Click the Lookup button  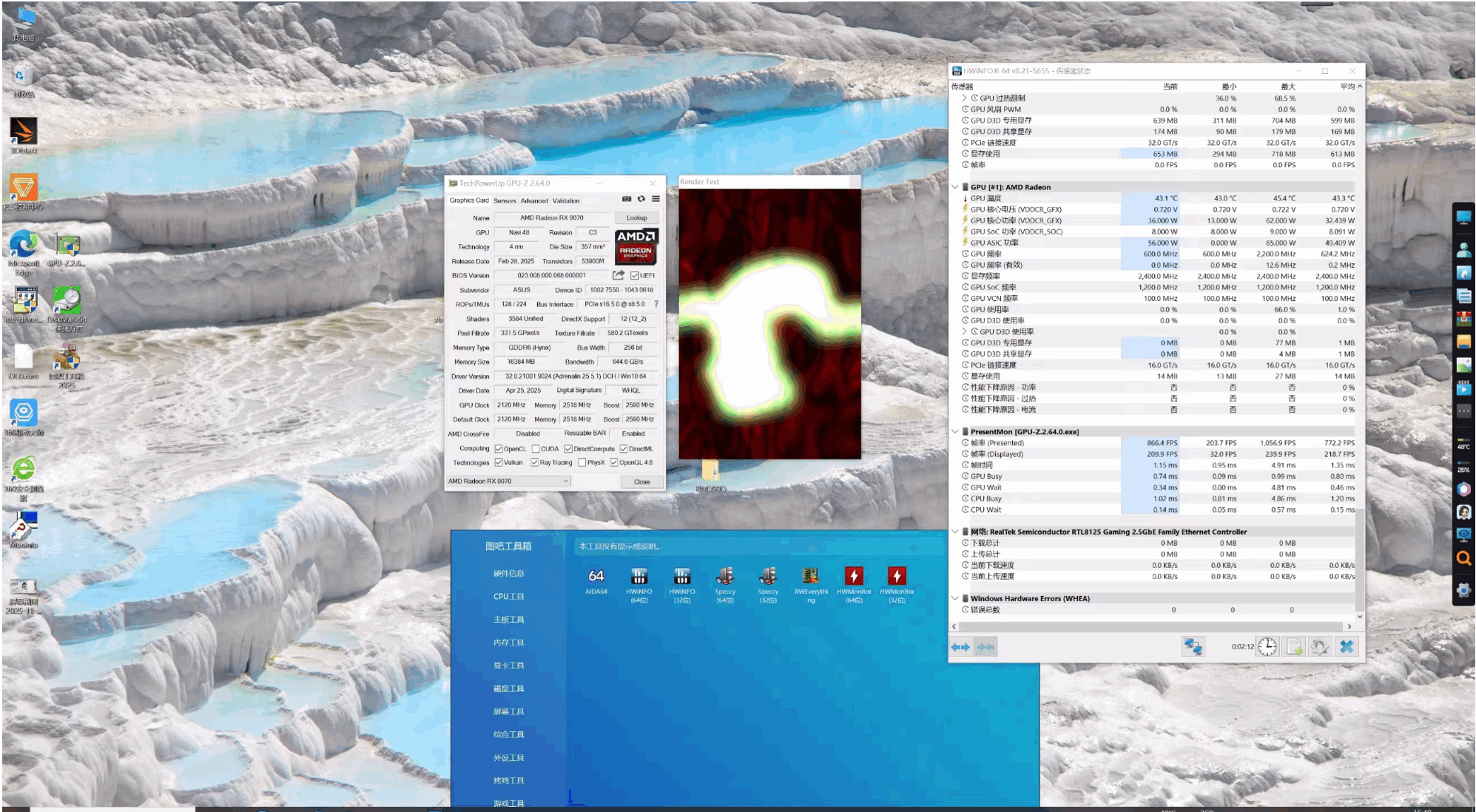click(x=636, y=218)
